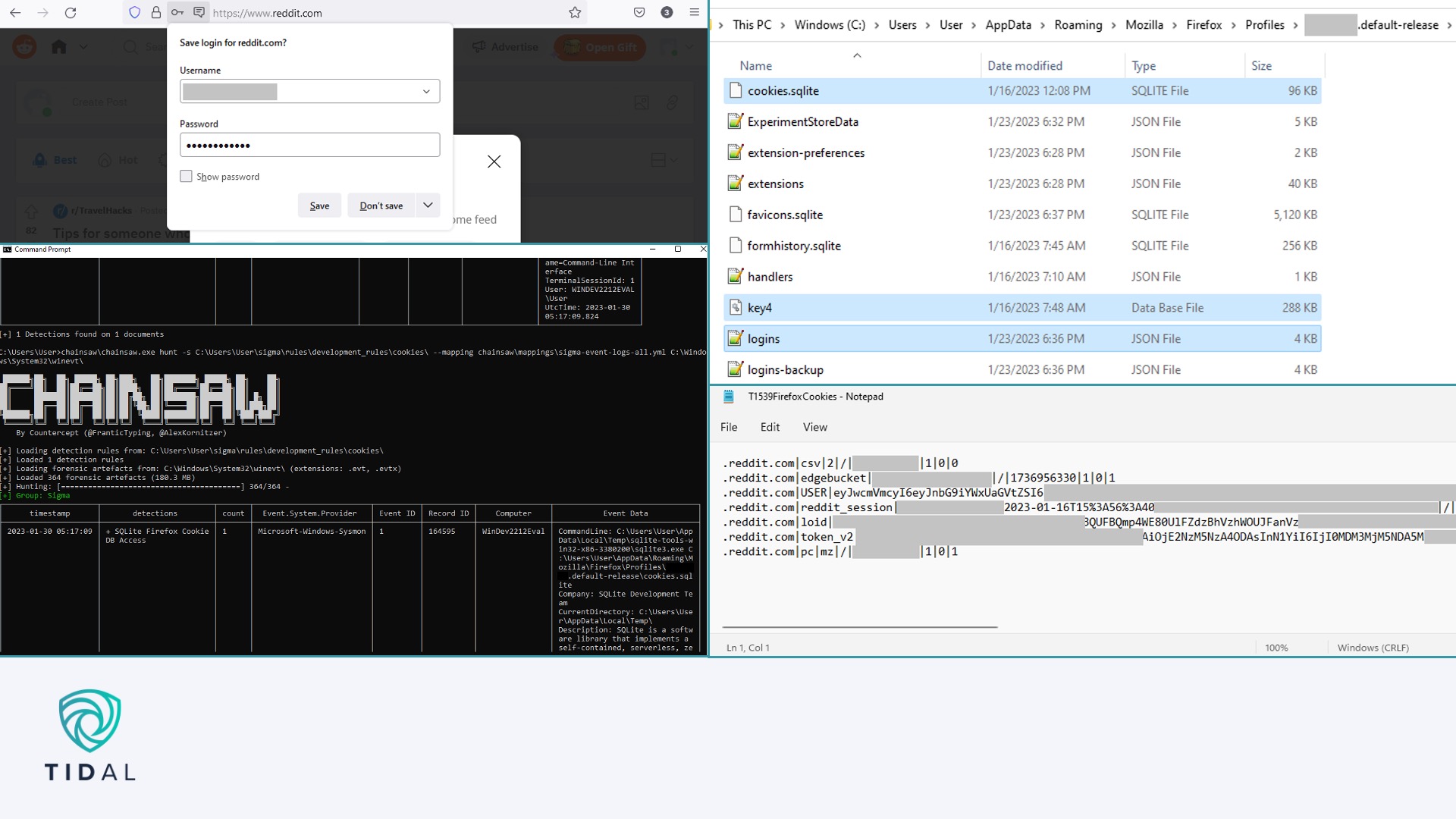Image resolution: width=1456 pixels, height=819 pixels.
Task: Collapse sort arrow above Name column
Action: [857, 55]
